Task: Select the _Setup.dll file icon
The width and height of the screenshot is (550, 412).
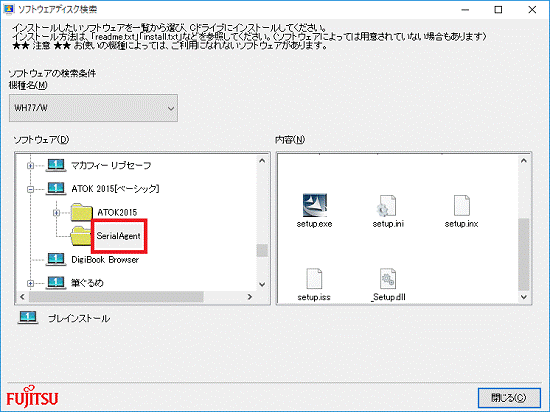Action: pos(388,279)
